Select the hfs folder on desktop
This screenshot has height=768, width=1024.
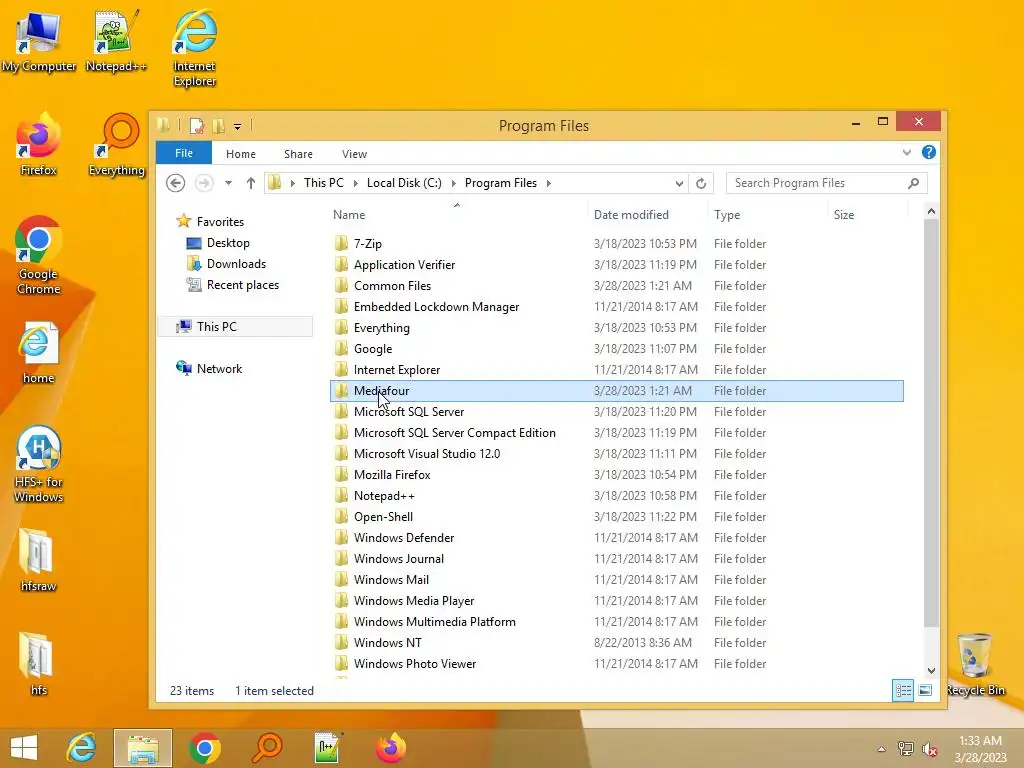pyautogui.click(x=38, y=664)
